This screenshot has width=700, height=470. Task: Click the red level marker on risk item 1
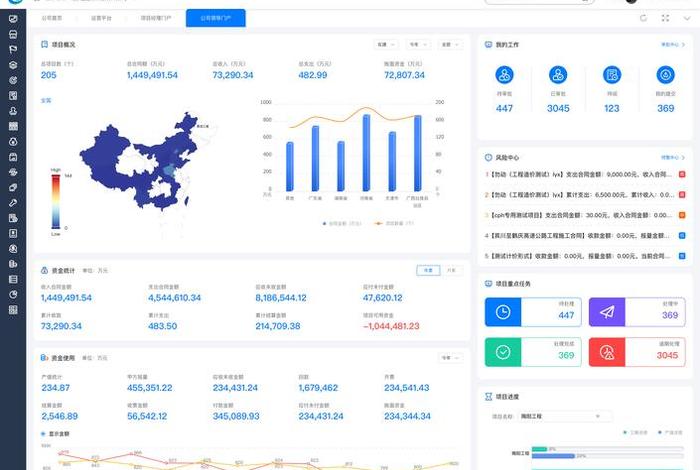[682, 174]
